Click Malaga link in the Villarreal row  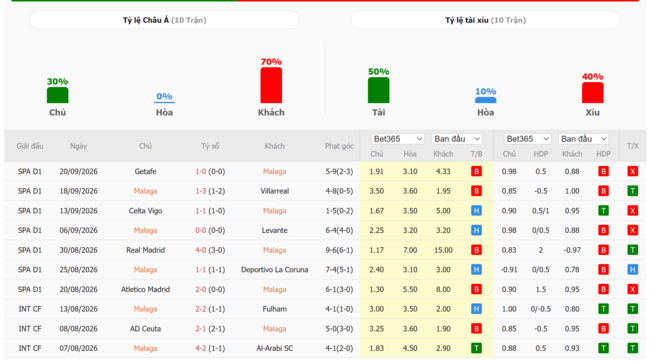click(145, 191)
